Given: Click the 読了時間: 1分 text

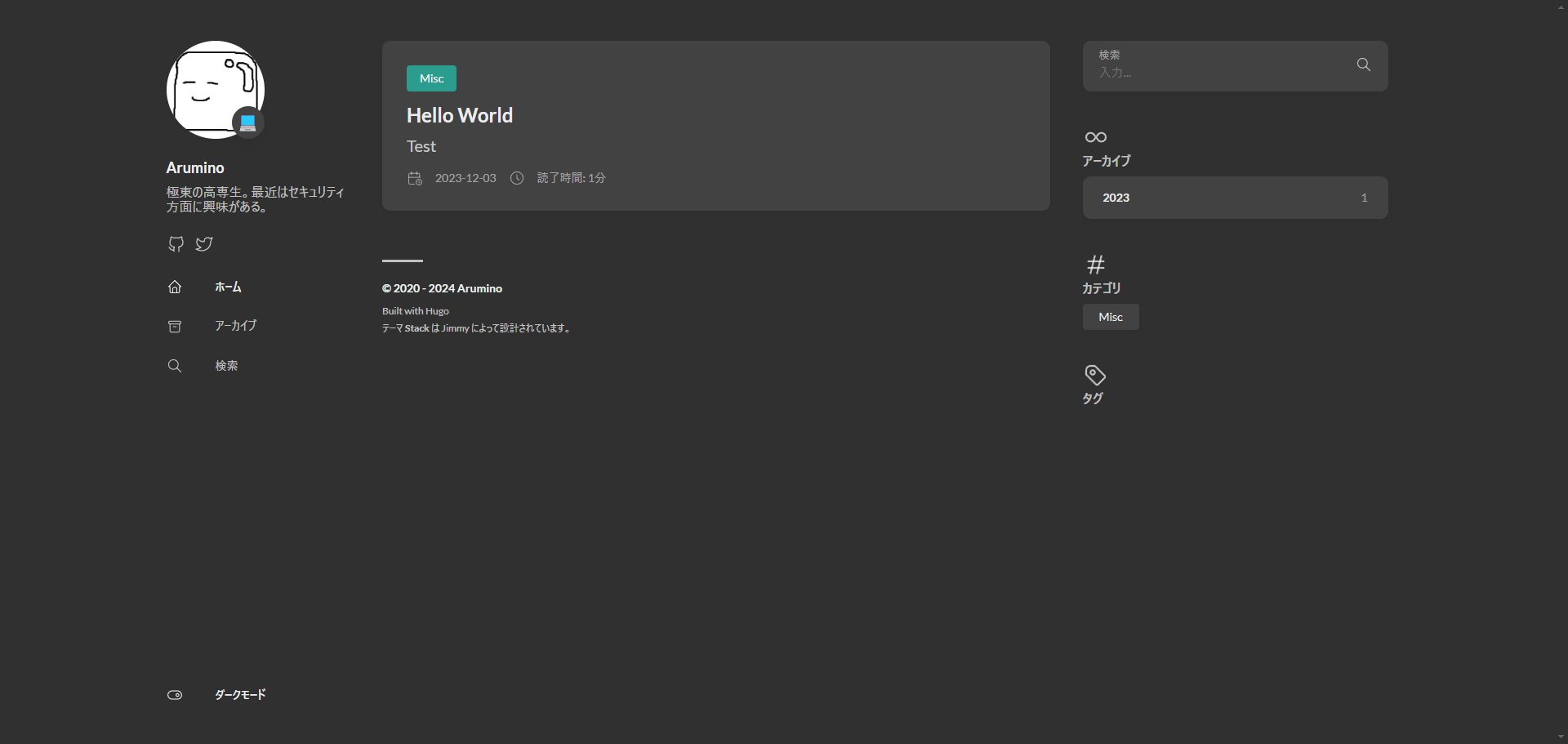Looking at the screenshot, I should [x=571, y=178].
